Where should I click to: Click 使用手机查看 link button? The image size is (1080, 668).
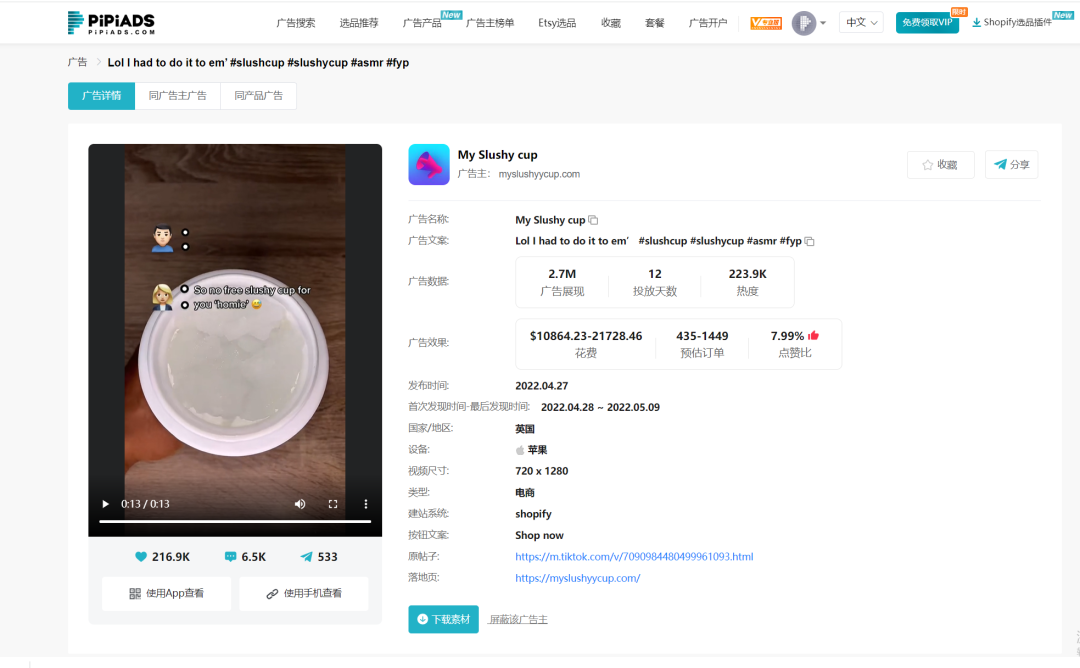coord(304,593)
